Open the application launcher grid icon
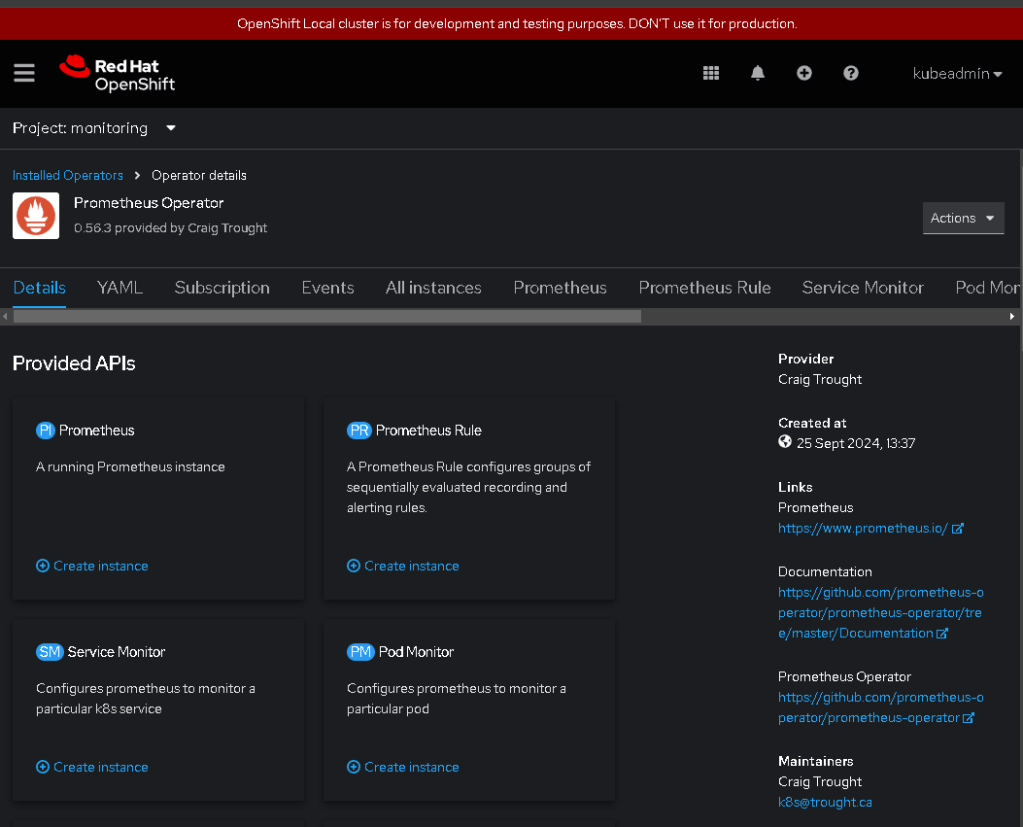1023x827 pixels. click(710, 73)
